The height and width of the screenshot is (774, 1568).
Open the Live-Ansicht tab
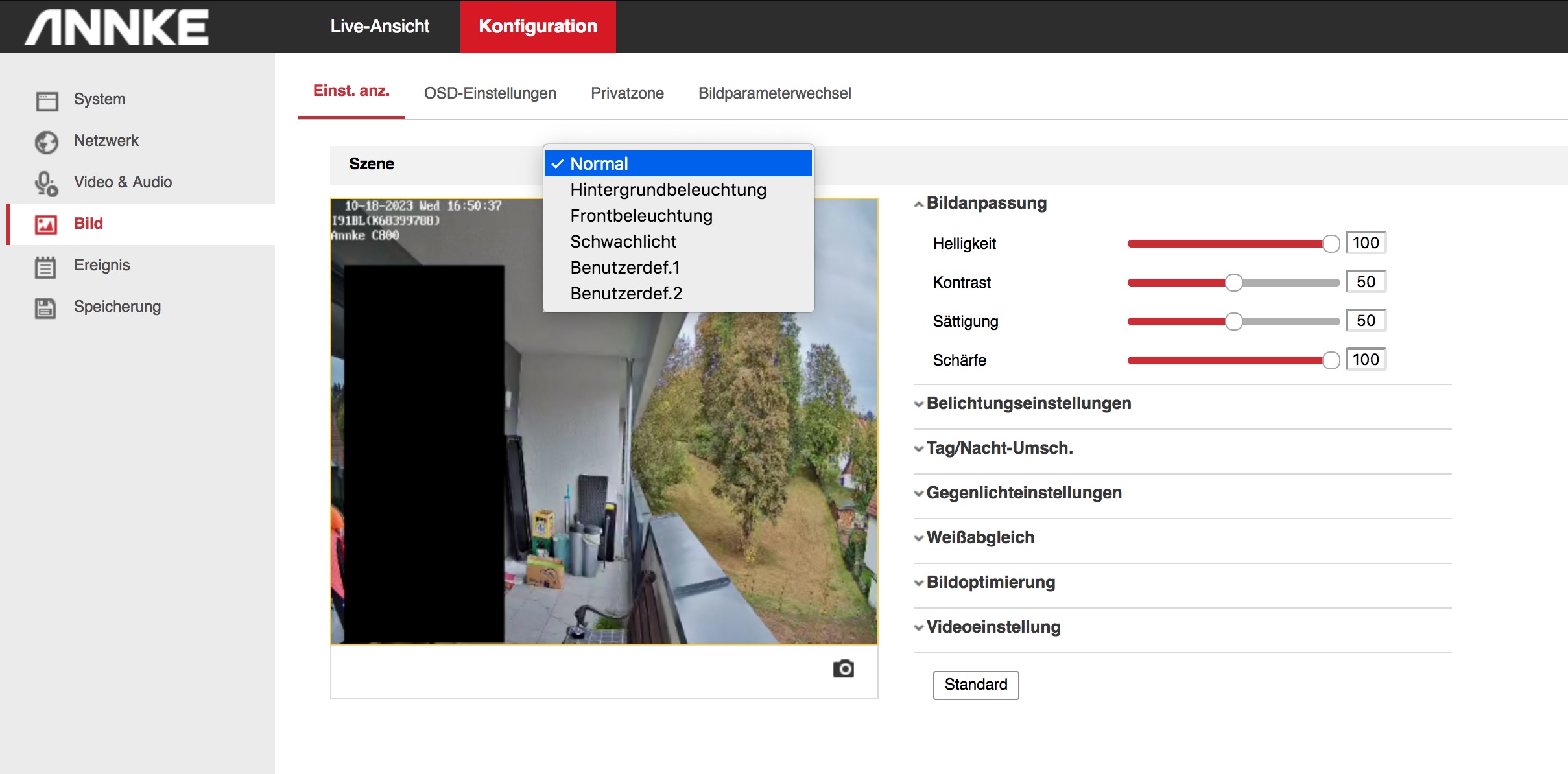(x=379, y=27)
